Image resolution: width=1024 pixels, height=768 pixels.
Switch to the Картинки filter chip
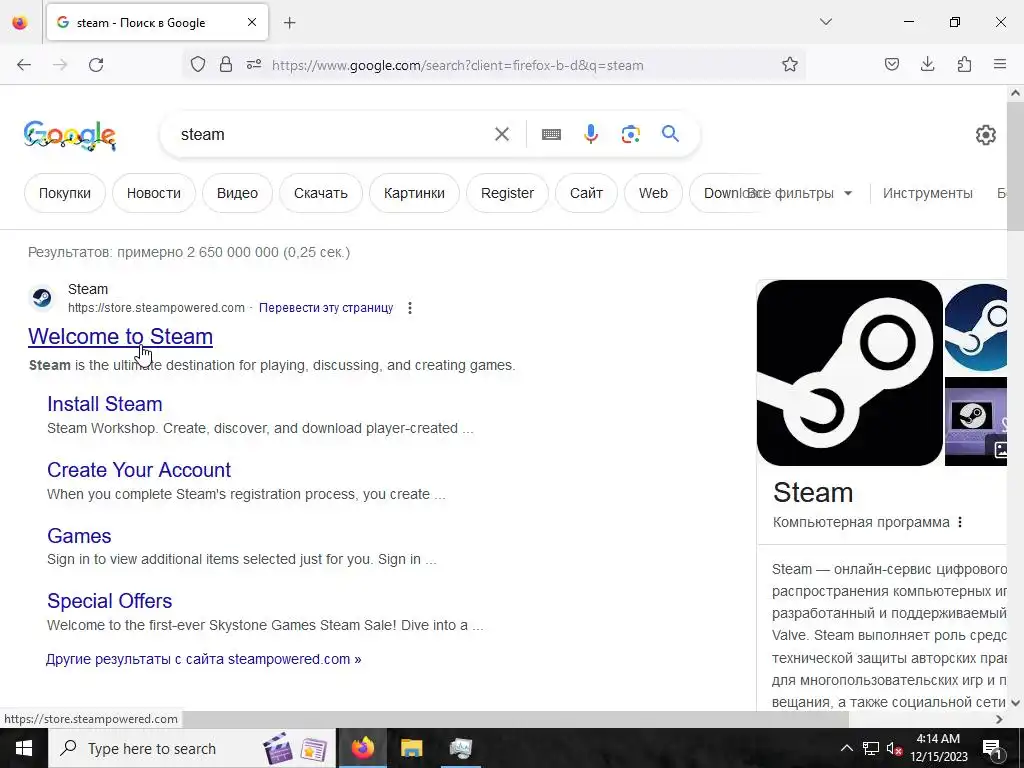pos(414,193)
